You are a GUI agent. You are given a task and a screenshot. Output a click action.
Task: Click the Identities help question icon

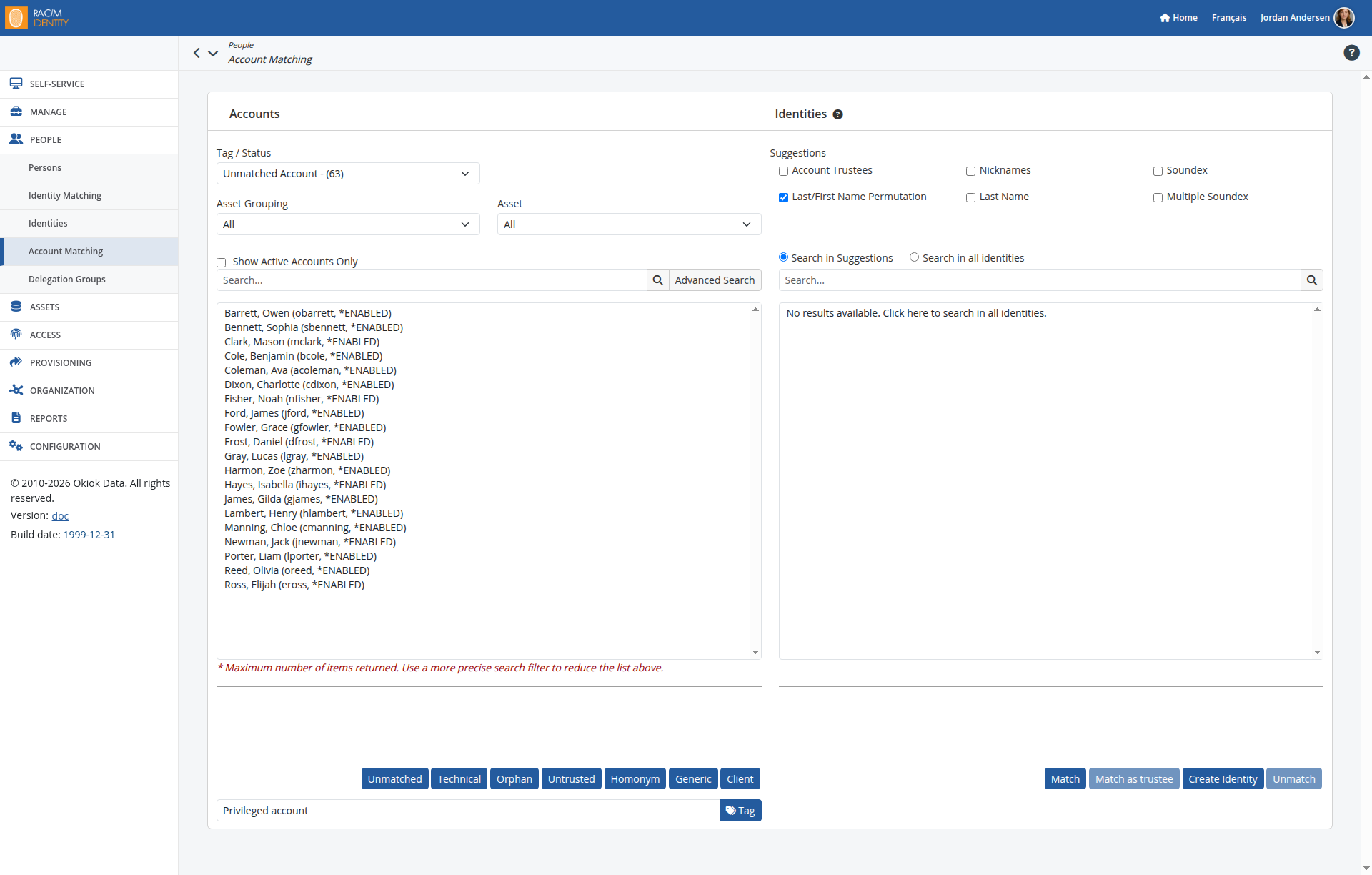pyautogui.click(x=838, y=114)
